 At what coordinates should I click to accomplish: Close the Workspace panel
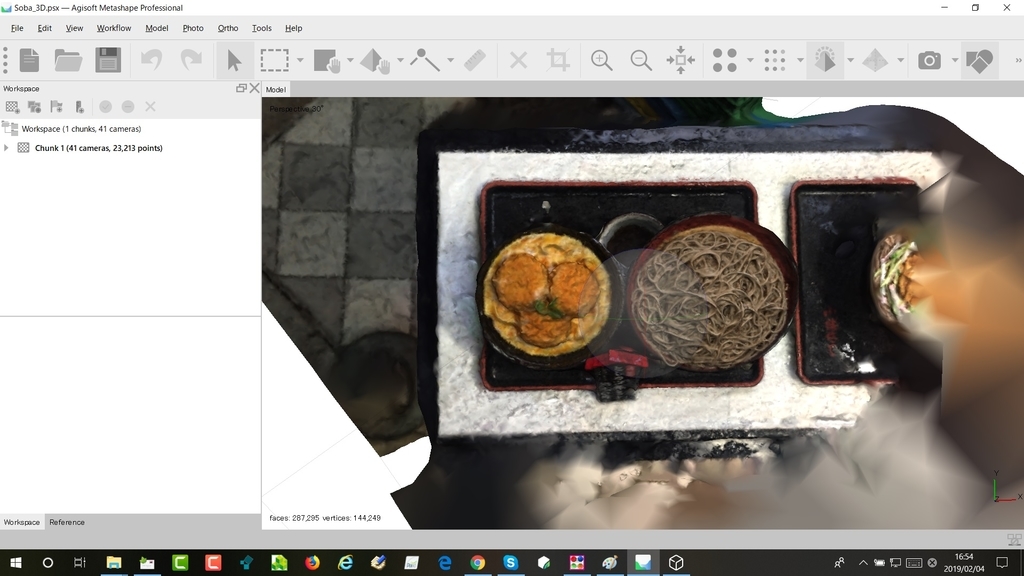tap(255, 88)
